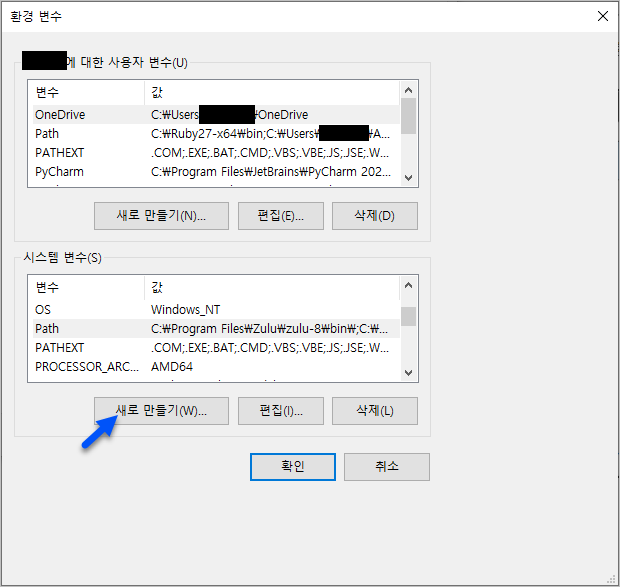
Task: Click the system variables 새로 만들기(W)... button
Action: pos(161,411)
